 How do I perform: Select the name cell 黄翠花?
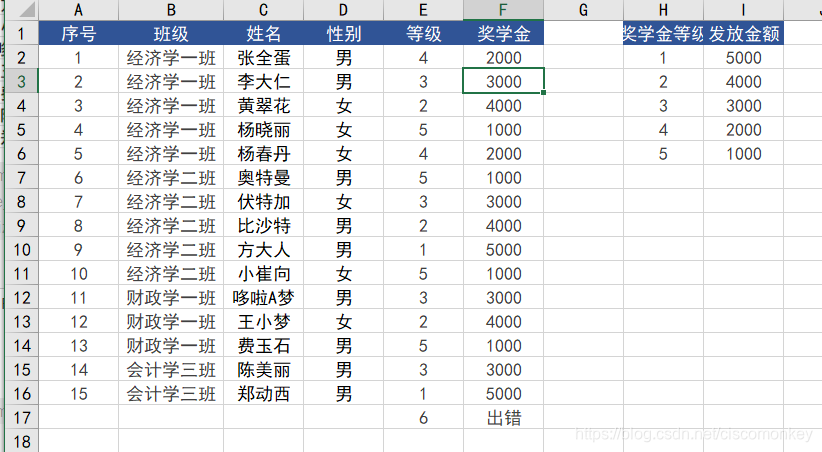tap(264, 106)
